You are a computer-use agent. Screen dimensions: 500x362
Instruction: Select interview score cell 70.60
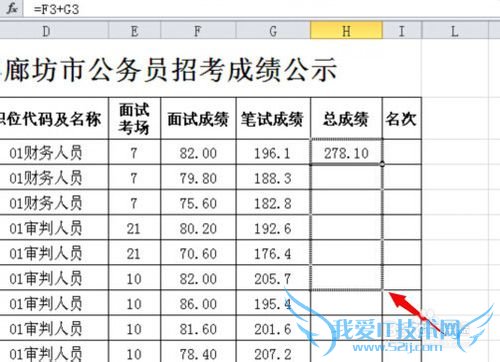[198, 253]
